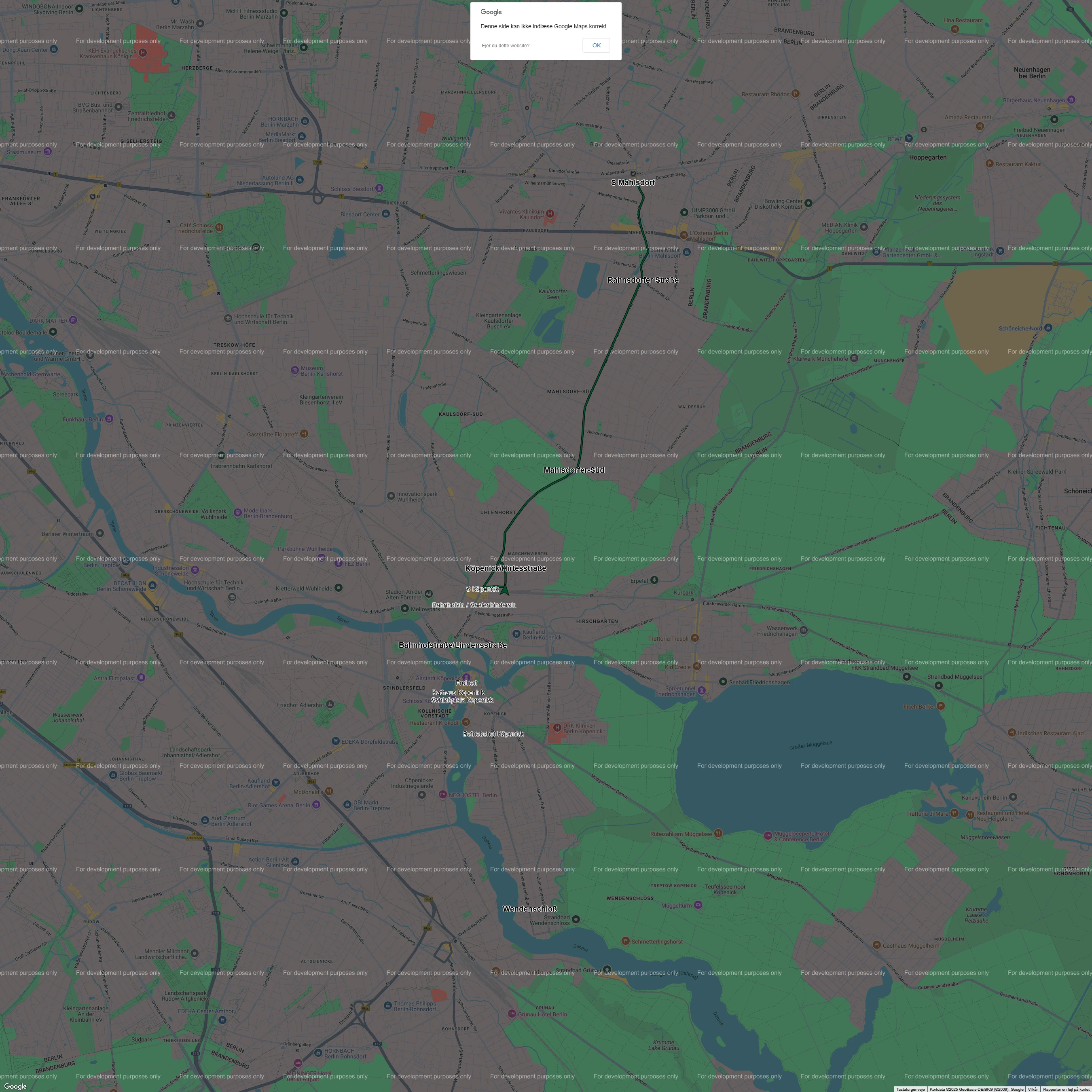Click the Museum Berlin-Karlshorst icon
Image resolution: width=1092 pixels, height=1092 pixels.
(x=294, y=370)
